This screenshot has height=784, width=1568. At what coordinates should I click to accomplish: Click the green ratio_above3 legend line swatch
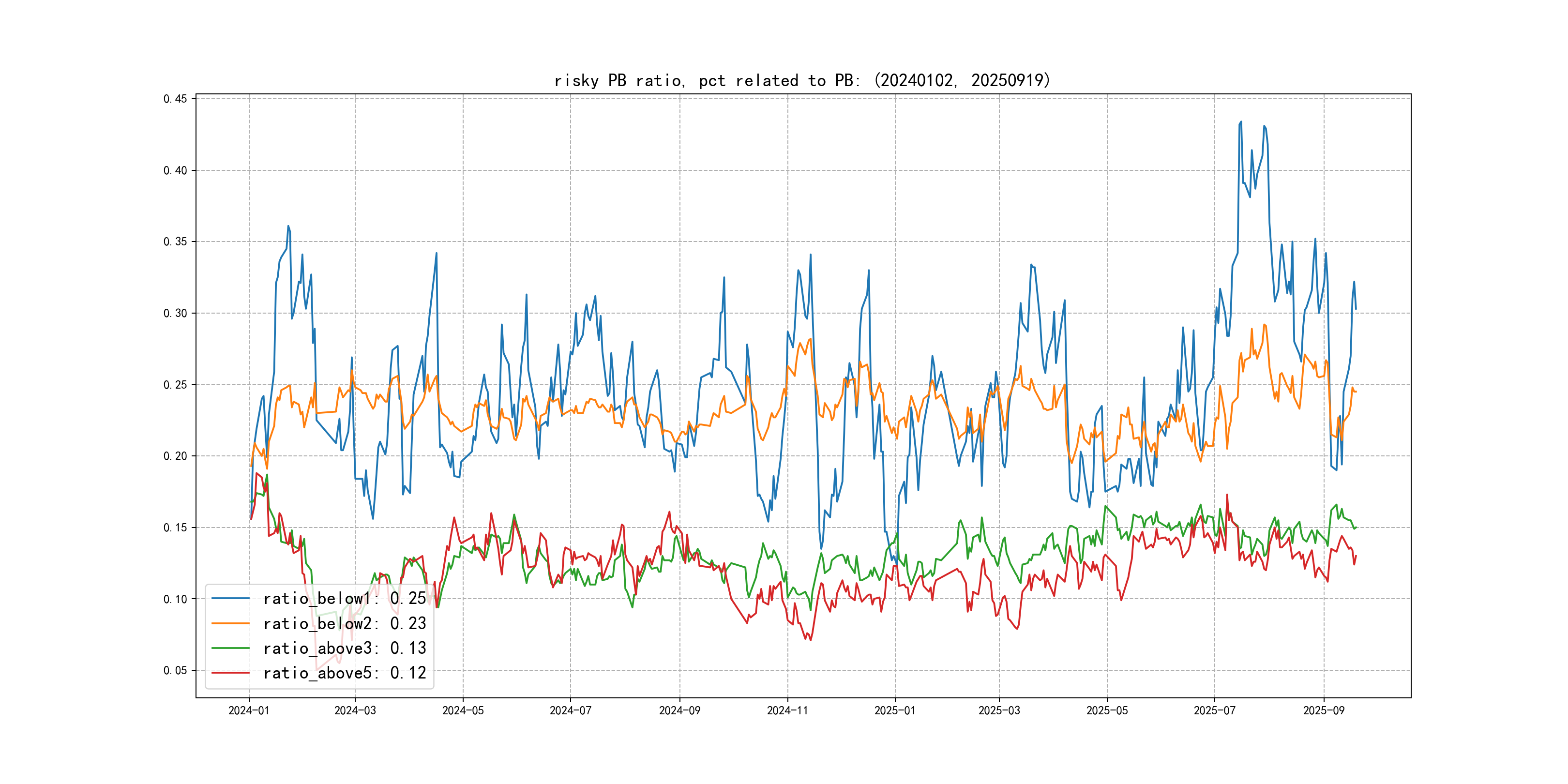click(230, 648)
